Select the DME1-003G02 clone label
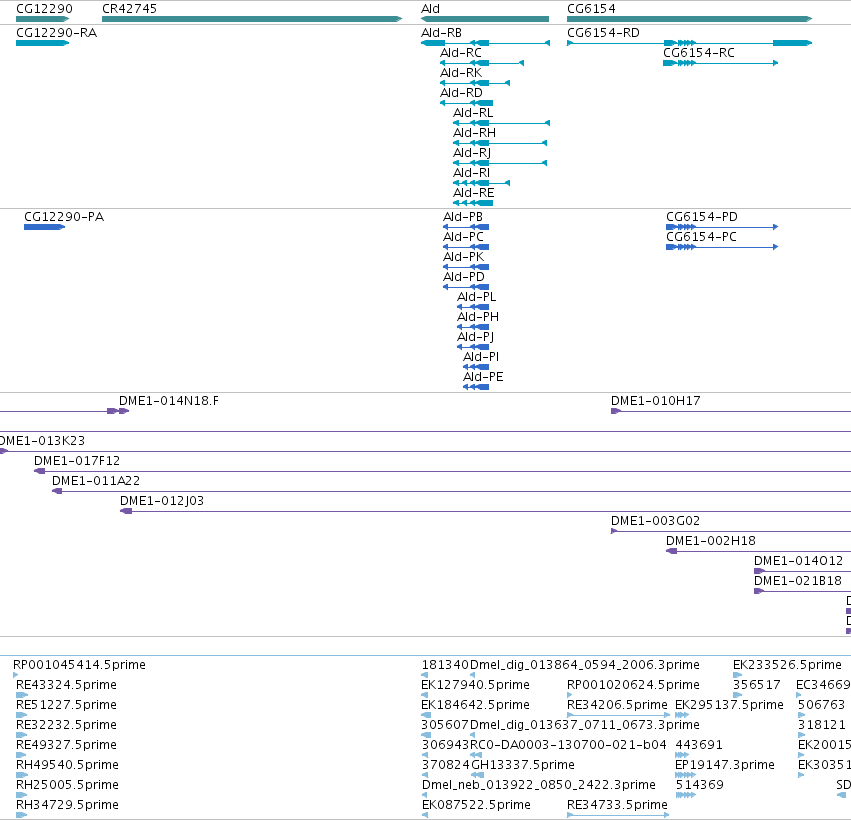This screenshot has width=851, height=820. point(655,520)
